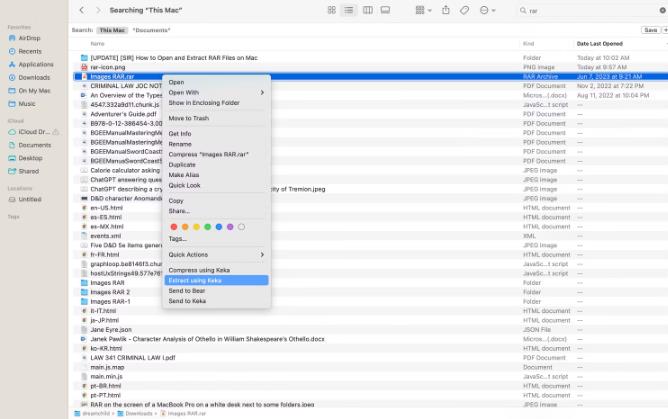
Task: Go back with the left chevron
Action: pyautogui.click(x=81, y=10)
